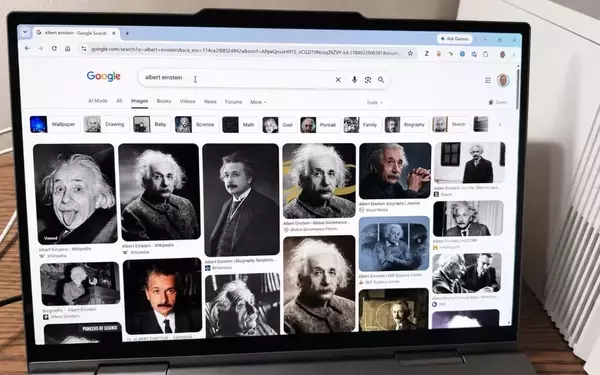View site information icon in address bar
The width and height of the screenshot is (600, 375).
pyautogui.click(x=84, y=49)
